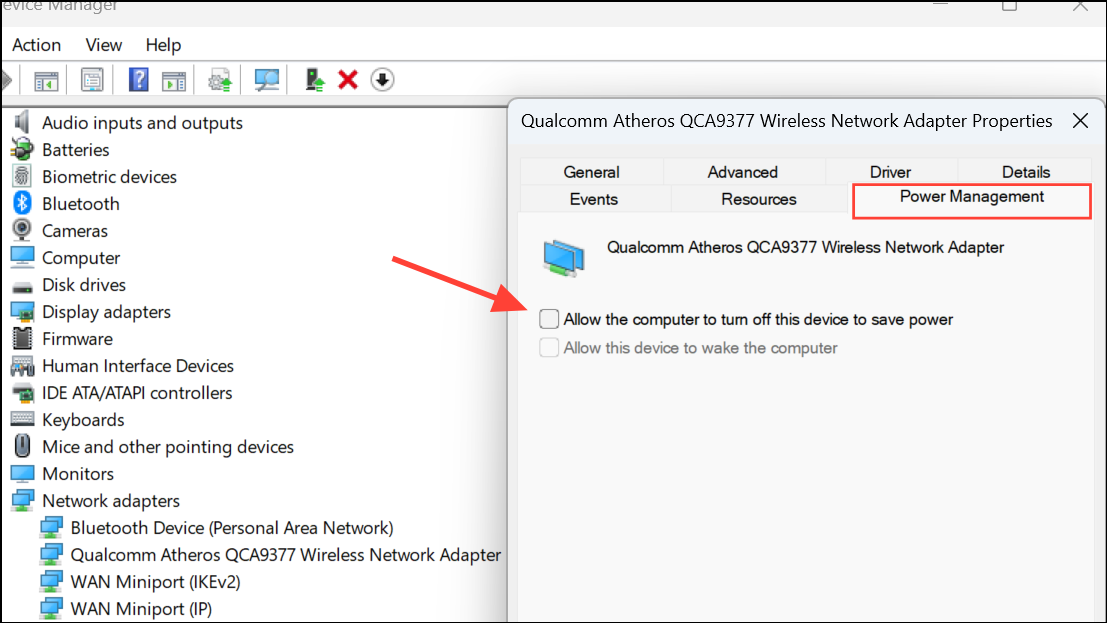Select WAN Miniport (IKEv2) in the device tree
1107x623 pixels.
tap(156, 581)
